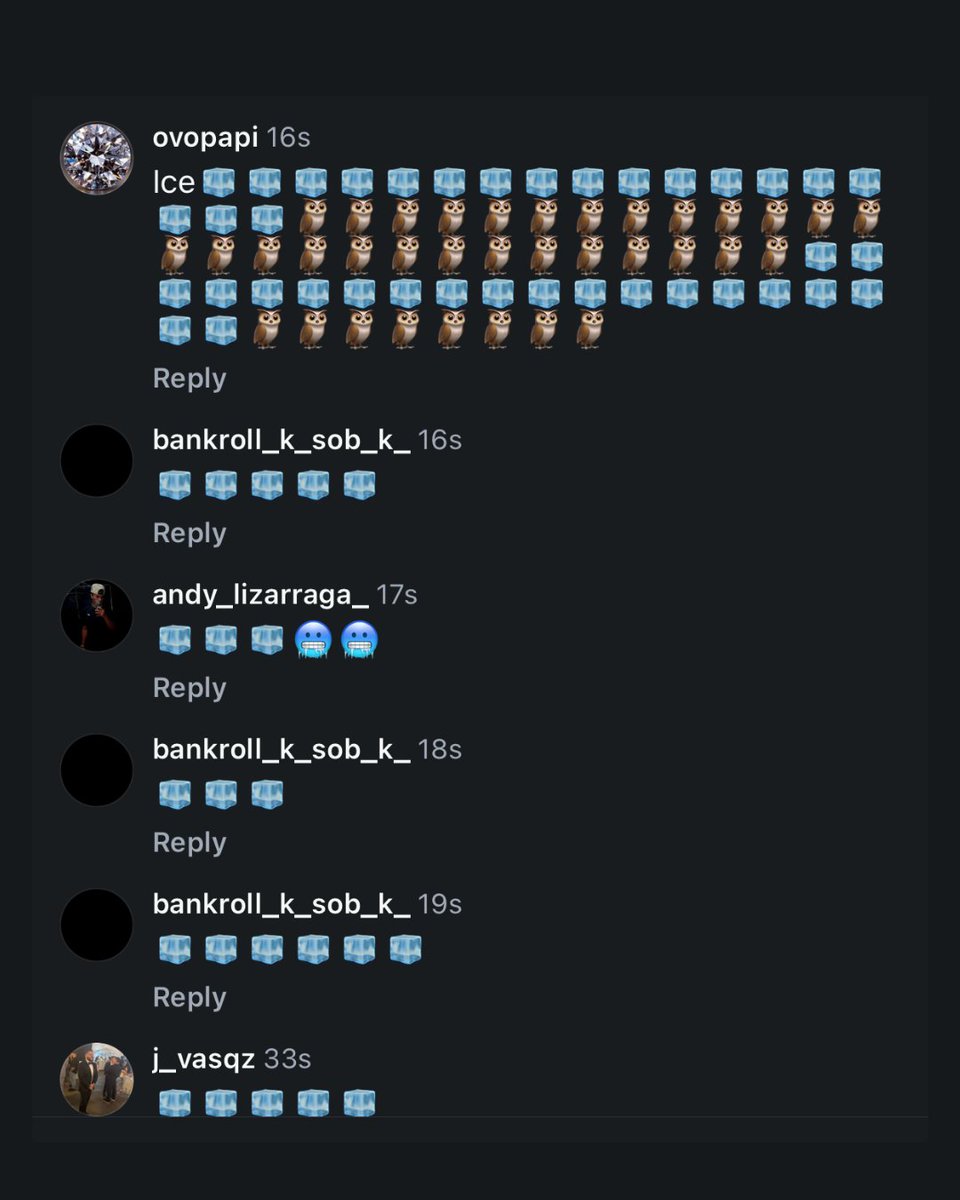Reply to bankroll_k_sob_k_ comment from 16s ago
The height and width of the screenshot is (1200, 960).
click(189, 533)
